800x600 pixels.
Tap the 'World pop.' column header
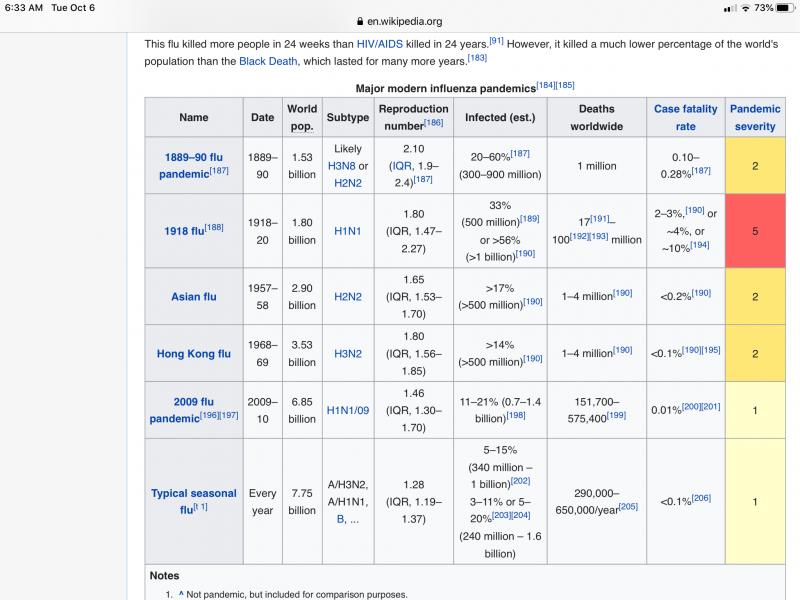(x=302, y=117)
